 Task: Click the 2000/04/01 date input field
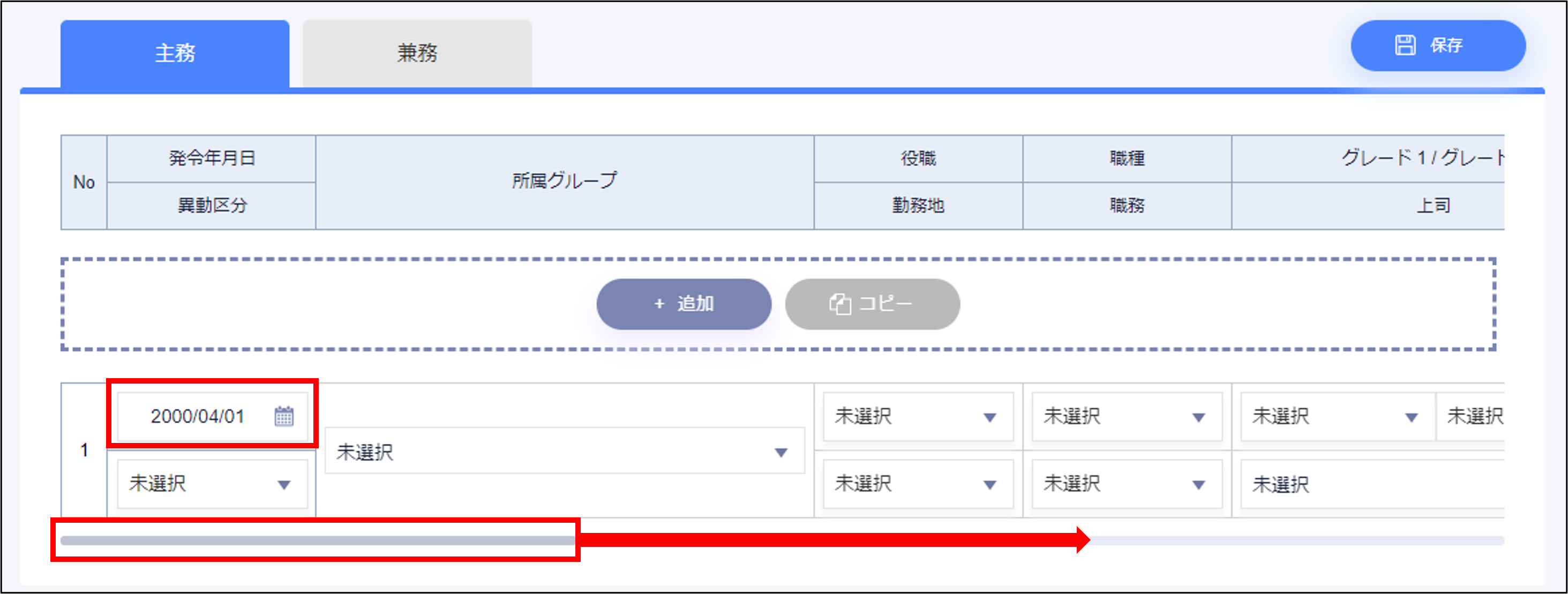coord(198,416)
